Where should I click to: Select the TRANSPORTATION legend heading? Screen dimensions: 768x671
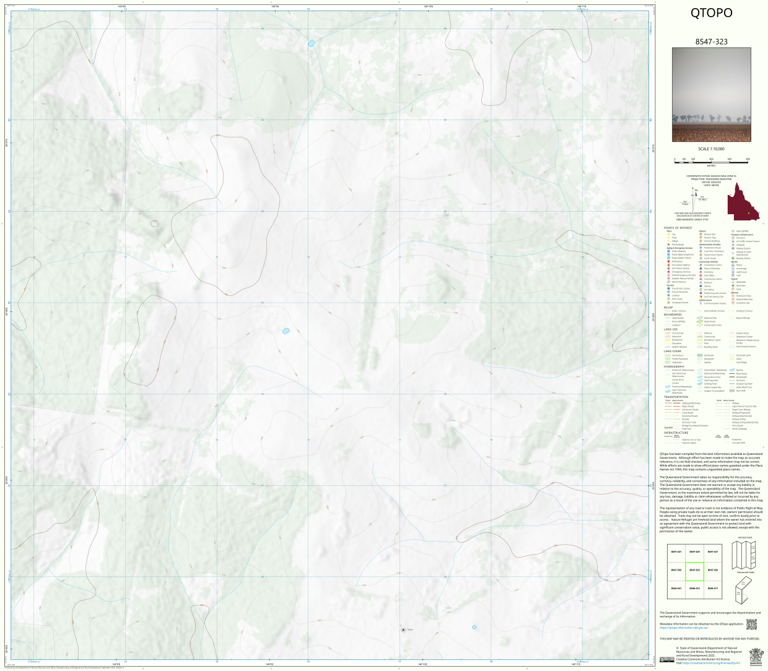[676, 397]
